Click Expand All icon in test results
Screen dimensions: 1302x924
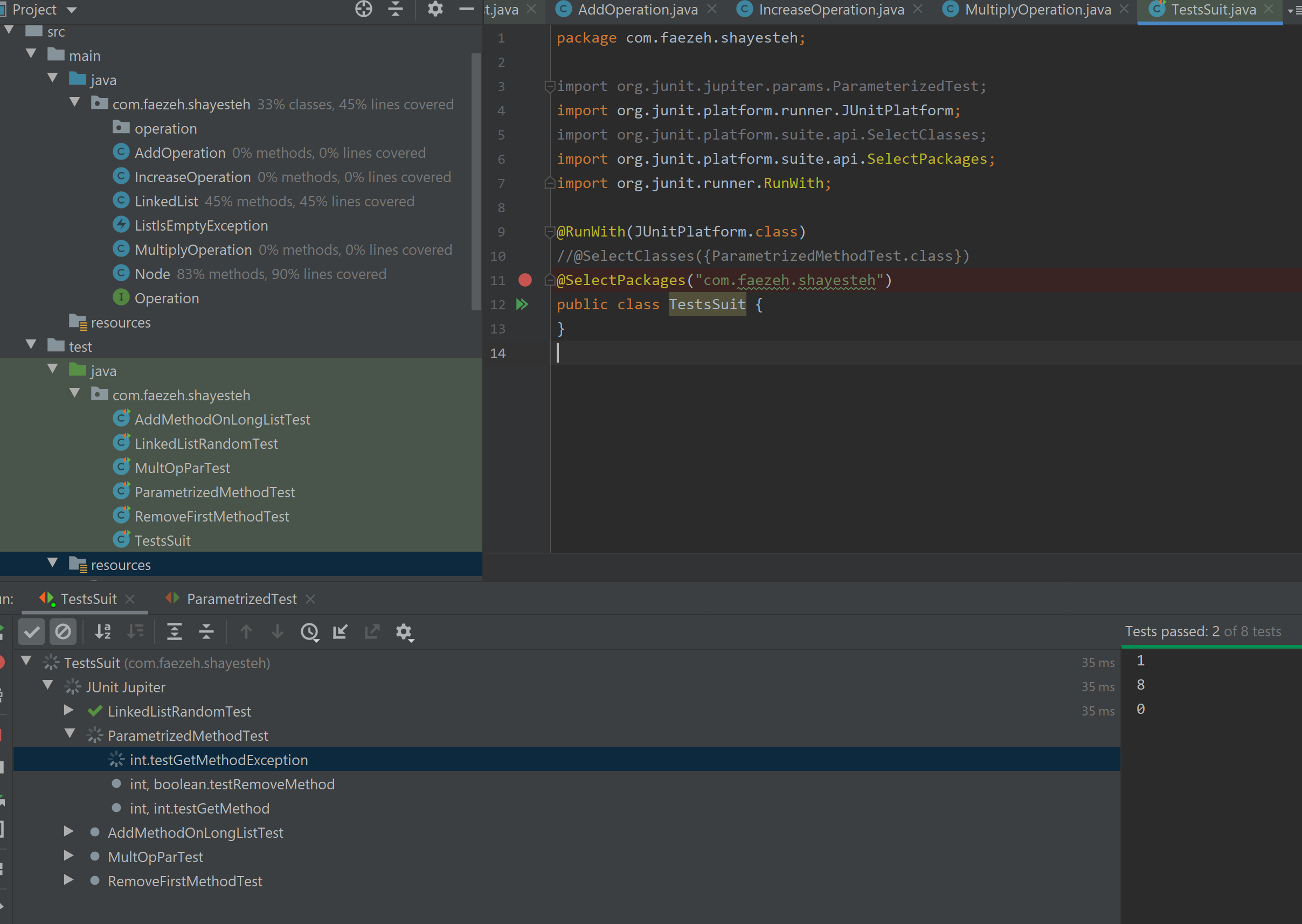click(x=174, y=631)
